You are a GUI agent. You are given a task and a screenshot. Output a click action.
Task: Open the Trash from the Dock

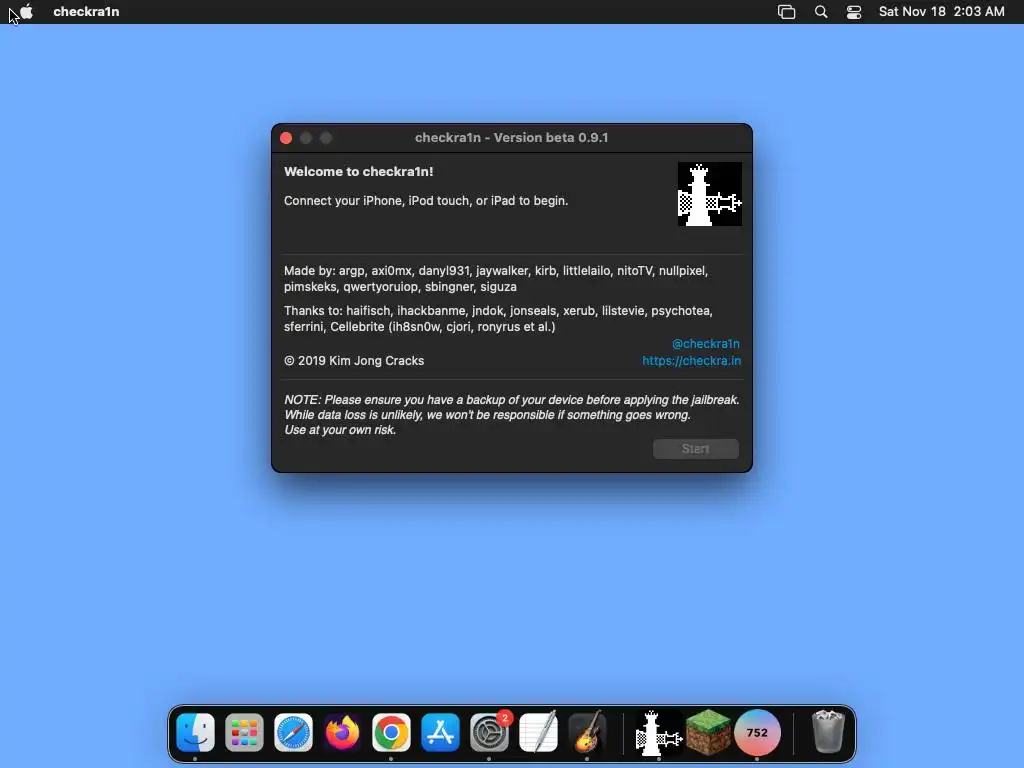(828, 732)
